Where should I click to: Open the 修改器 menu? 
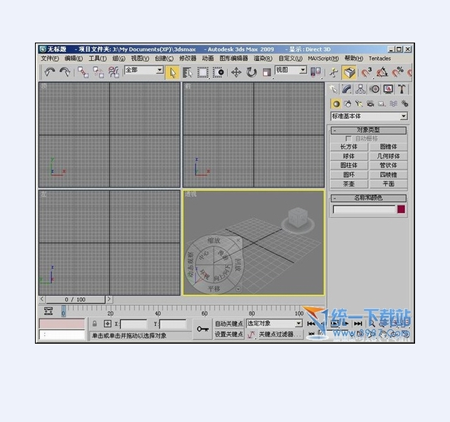click(188, 58)
